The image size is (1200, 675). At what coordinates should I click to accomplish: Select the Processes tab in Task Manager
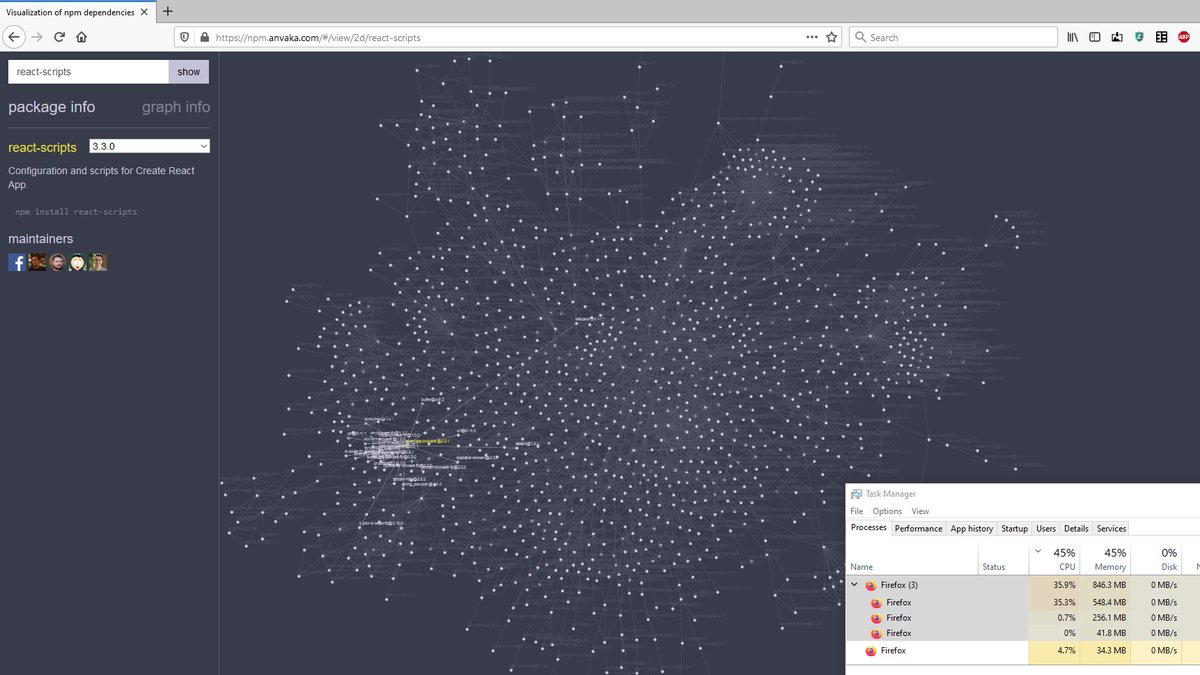[868, 528]
